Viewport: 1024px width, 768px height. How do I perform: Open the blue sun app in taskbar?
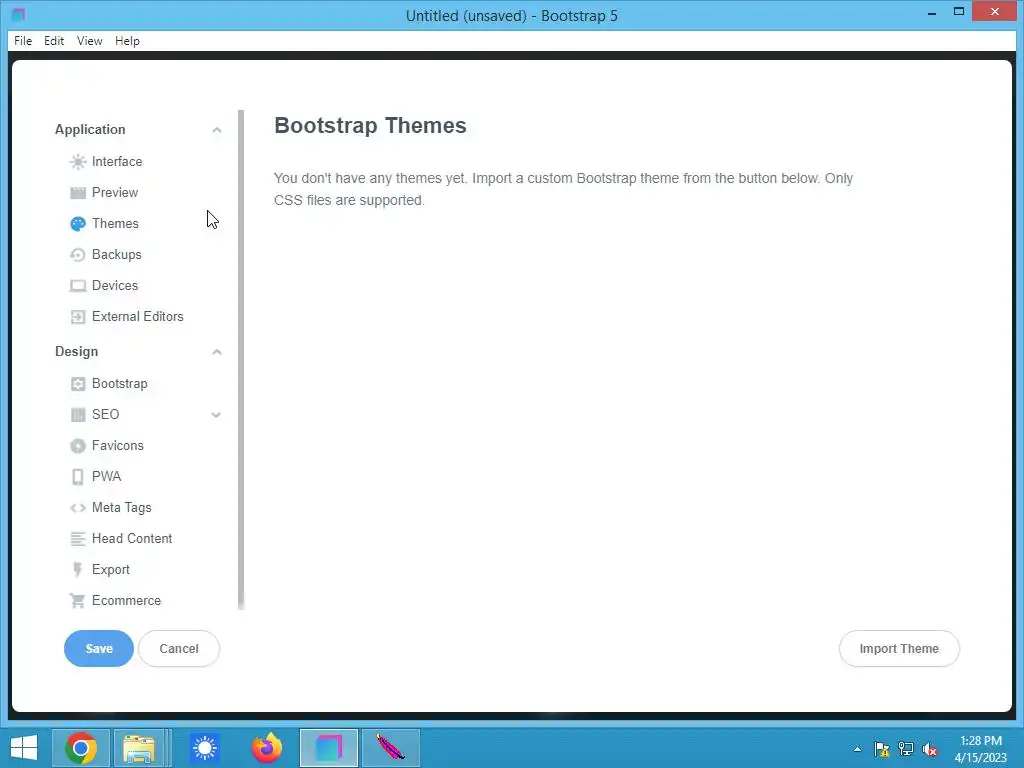click(204, 748)
